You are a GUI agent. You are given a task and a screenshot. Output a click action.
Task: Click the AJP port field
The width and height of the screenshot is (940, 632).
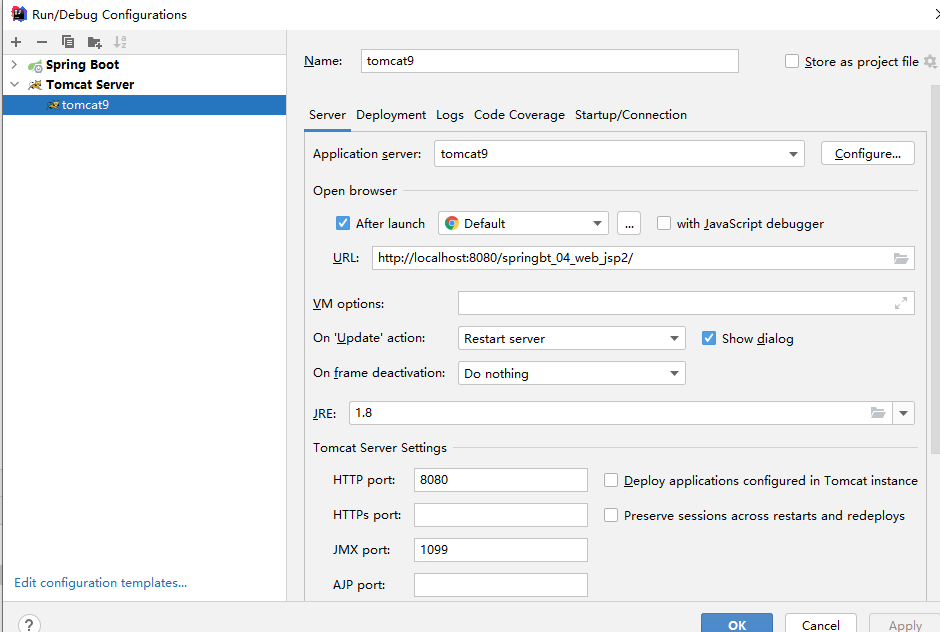click(x=501, y=585)
